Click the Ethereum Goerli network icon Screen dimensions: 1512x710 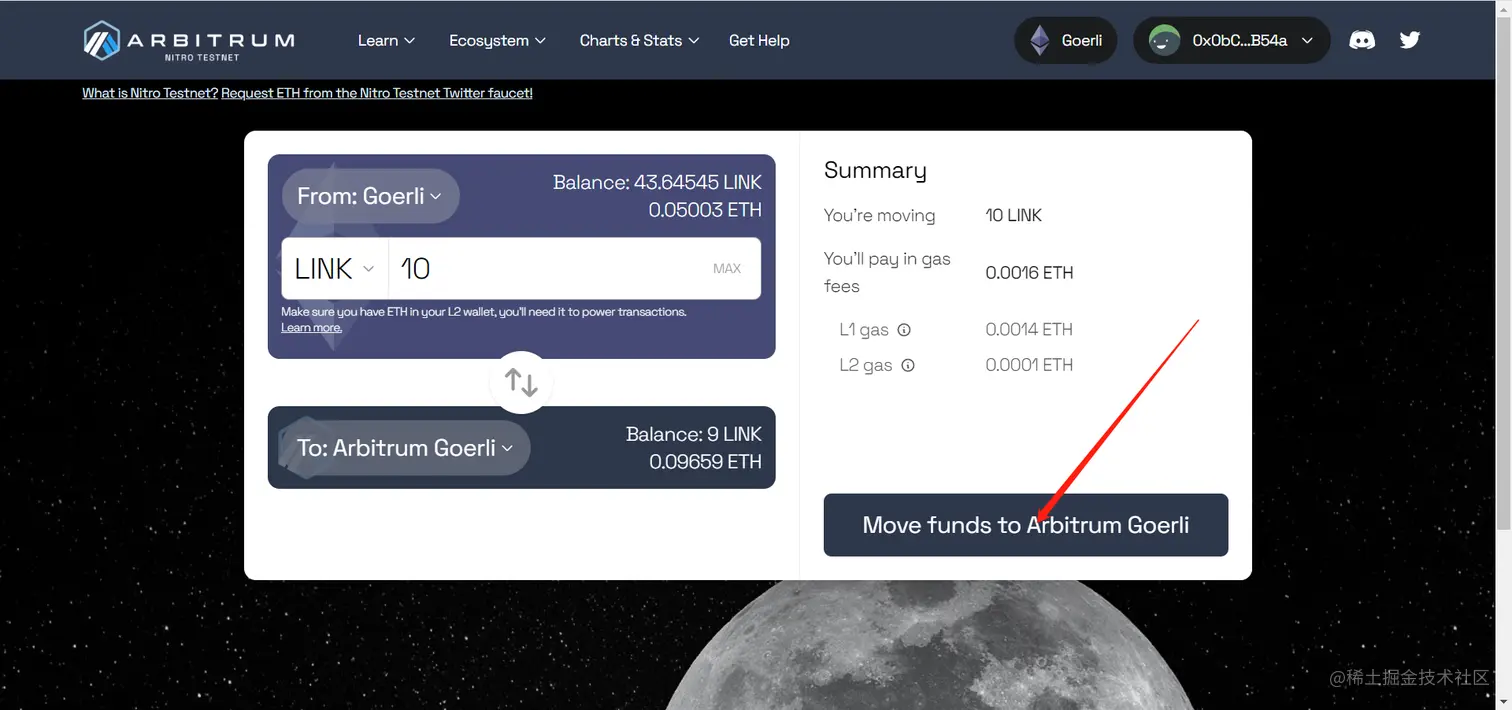1040,40
